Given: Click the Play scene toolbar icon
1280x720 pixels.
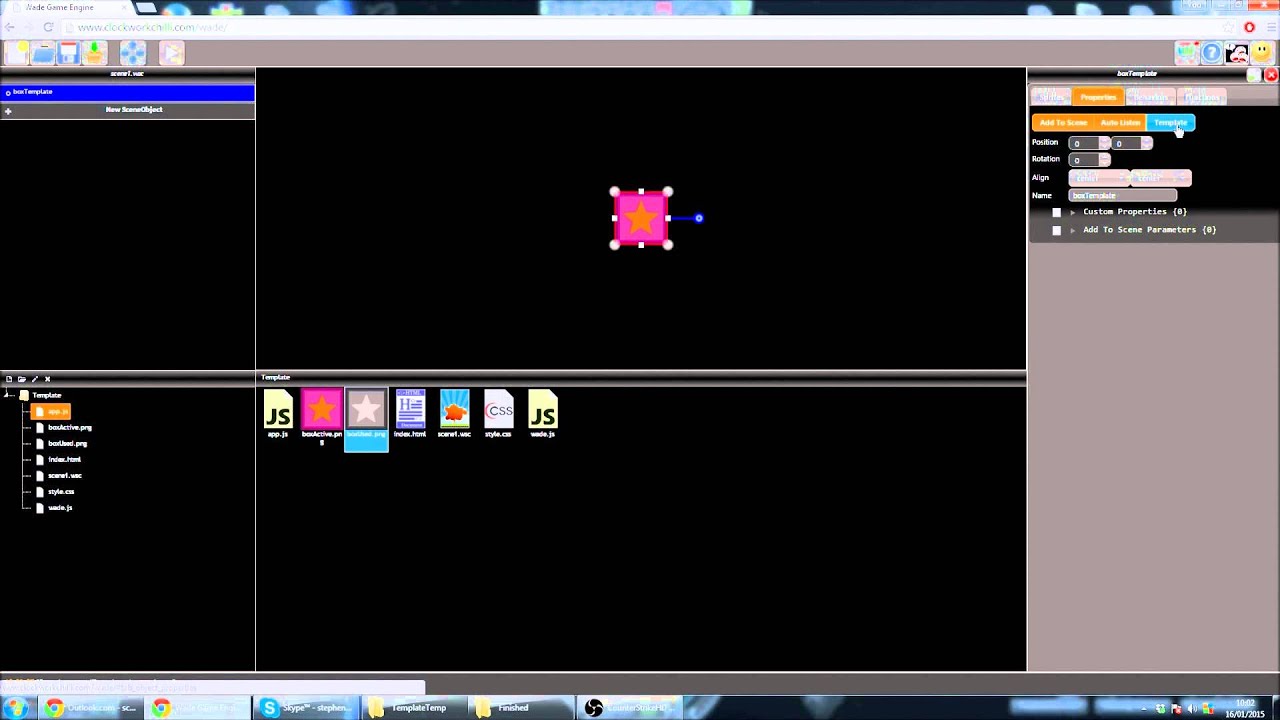Looking at the screenshot, I should coord(171,53).
